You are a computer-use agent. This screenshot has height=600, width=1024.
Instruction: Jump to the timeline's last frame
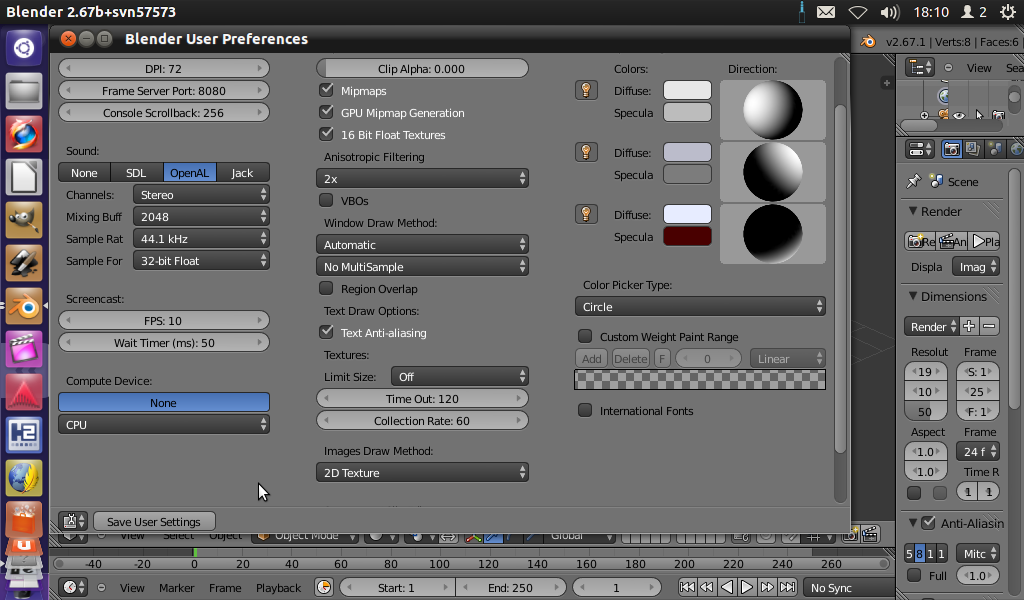[787, 588]
